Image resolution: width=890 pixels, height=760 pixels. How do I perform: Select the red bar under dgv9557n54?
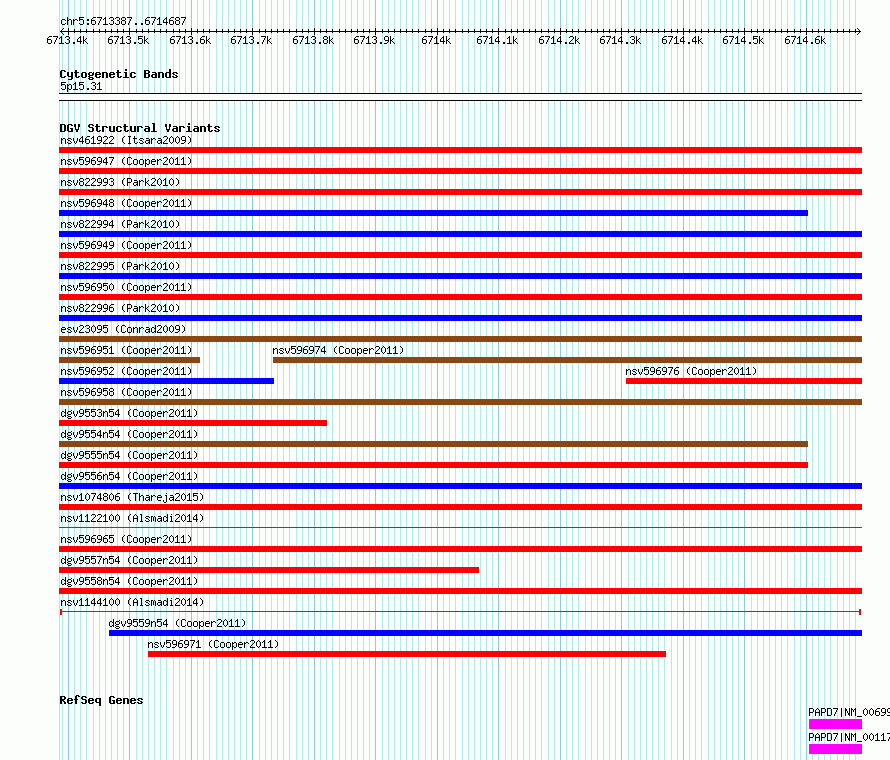pyautogui.click(x=269, y=570)
